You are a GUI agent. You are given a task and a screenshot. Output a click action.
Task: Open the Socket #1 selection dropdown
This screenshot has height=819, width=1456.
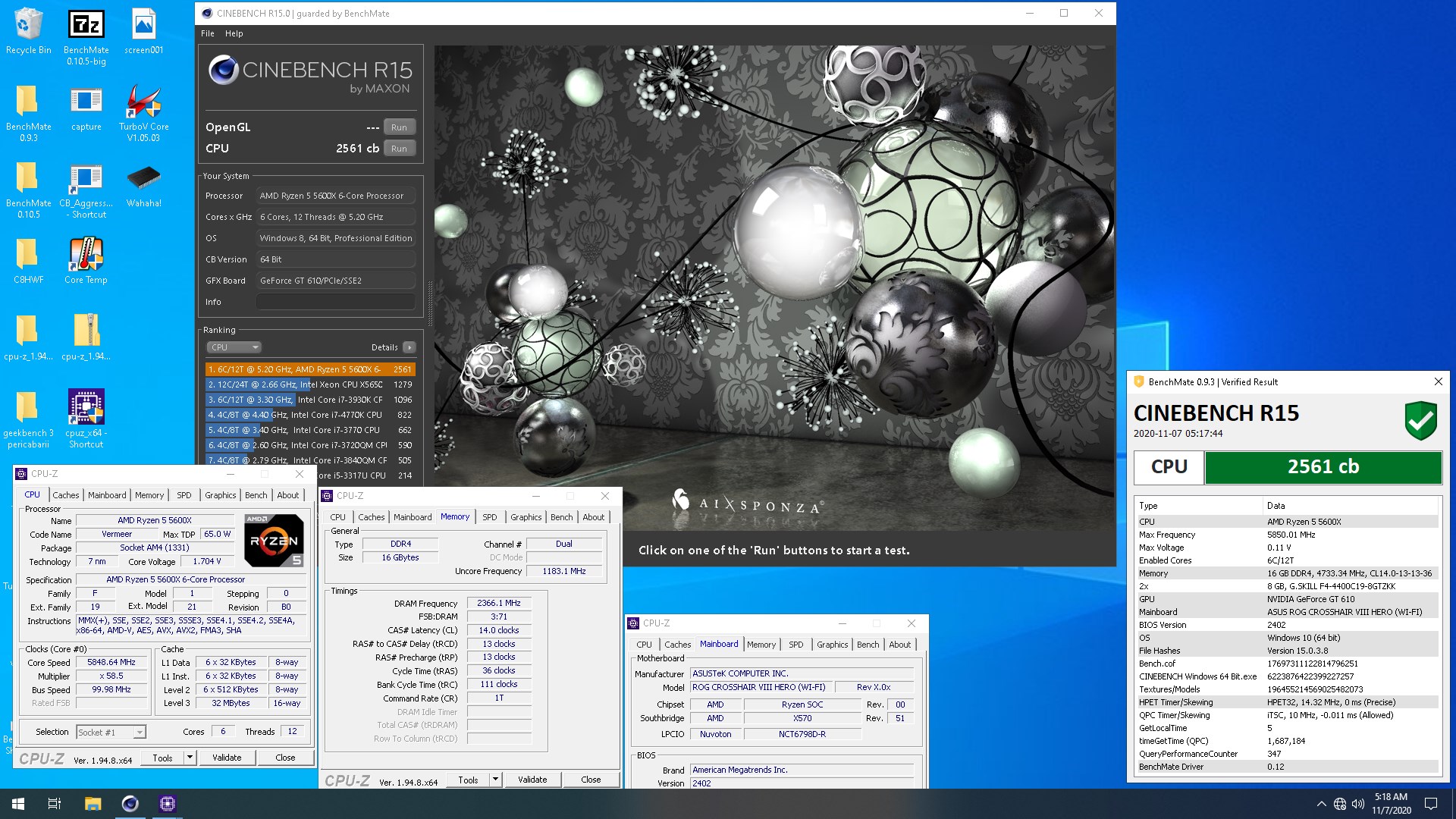pyautogui.click(x=111, y=732)
